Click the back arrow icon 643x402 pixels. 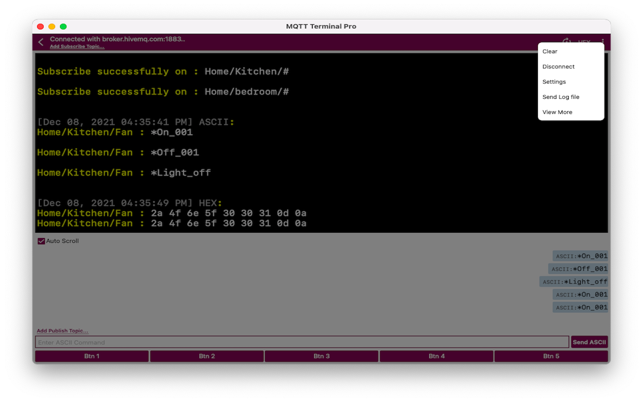click(41, 42)
